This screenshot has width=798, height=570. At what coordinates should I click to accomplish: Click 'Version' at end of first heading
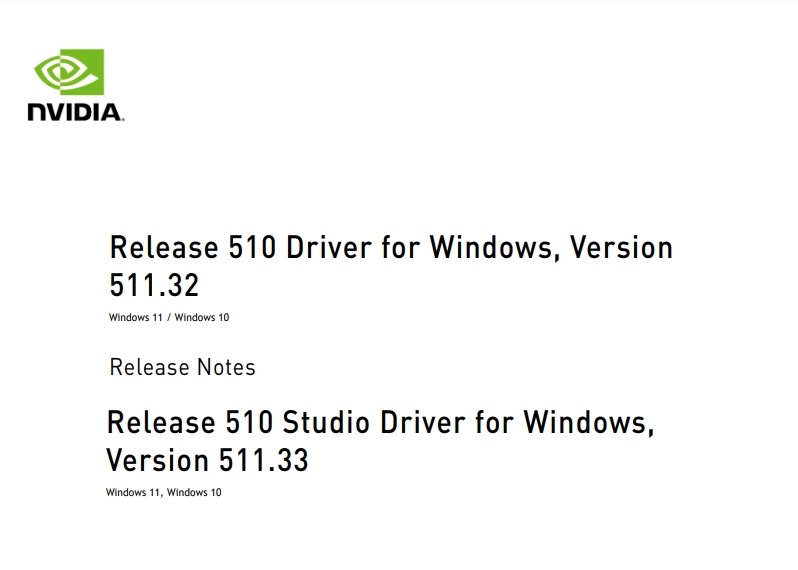(621, 247)
